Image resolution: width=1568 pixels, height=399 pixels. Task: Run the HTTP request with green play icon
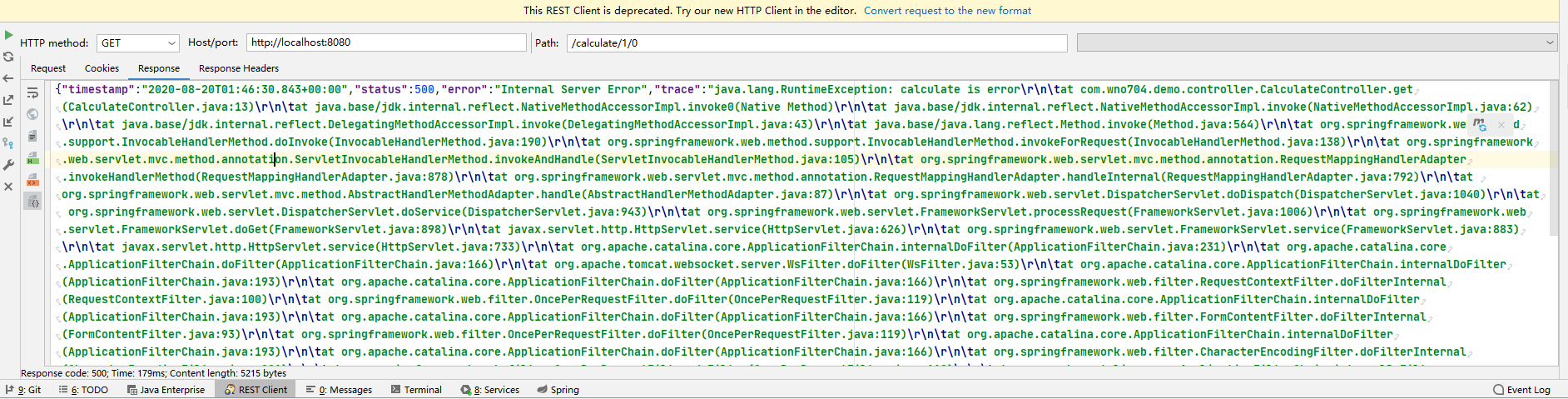[8, 35]
